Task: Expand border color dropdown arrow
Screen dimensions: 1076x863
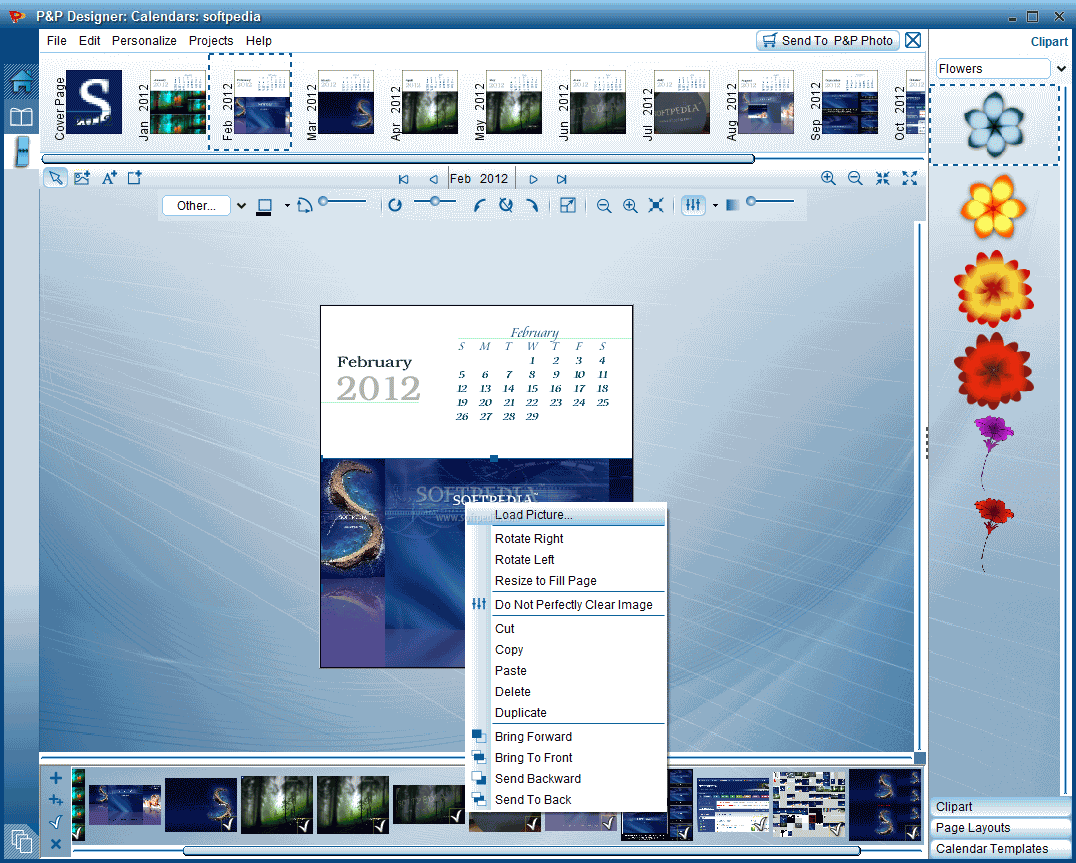Action: point(287,206)
